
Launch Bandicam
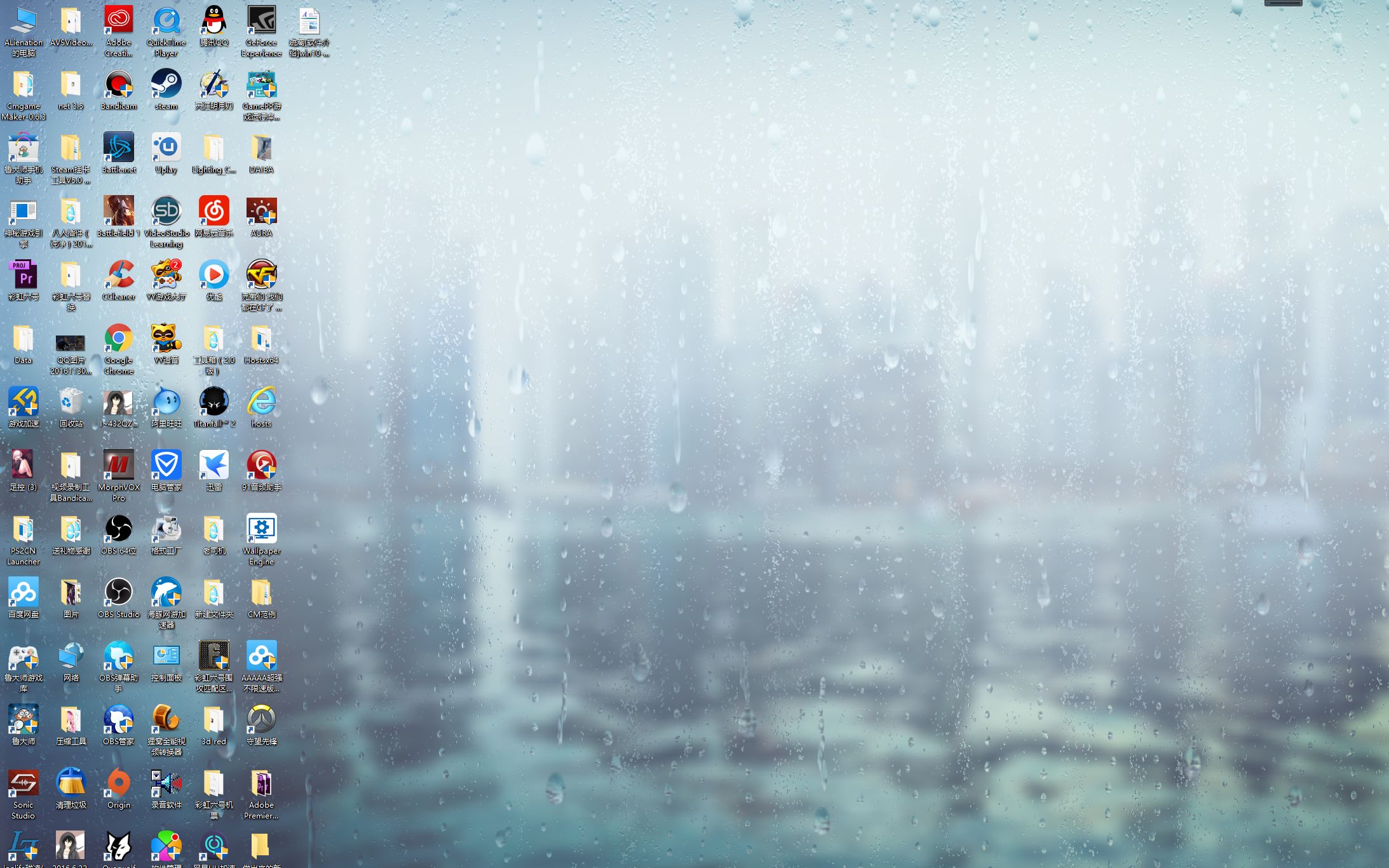(118, 85)
